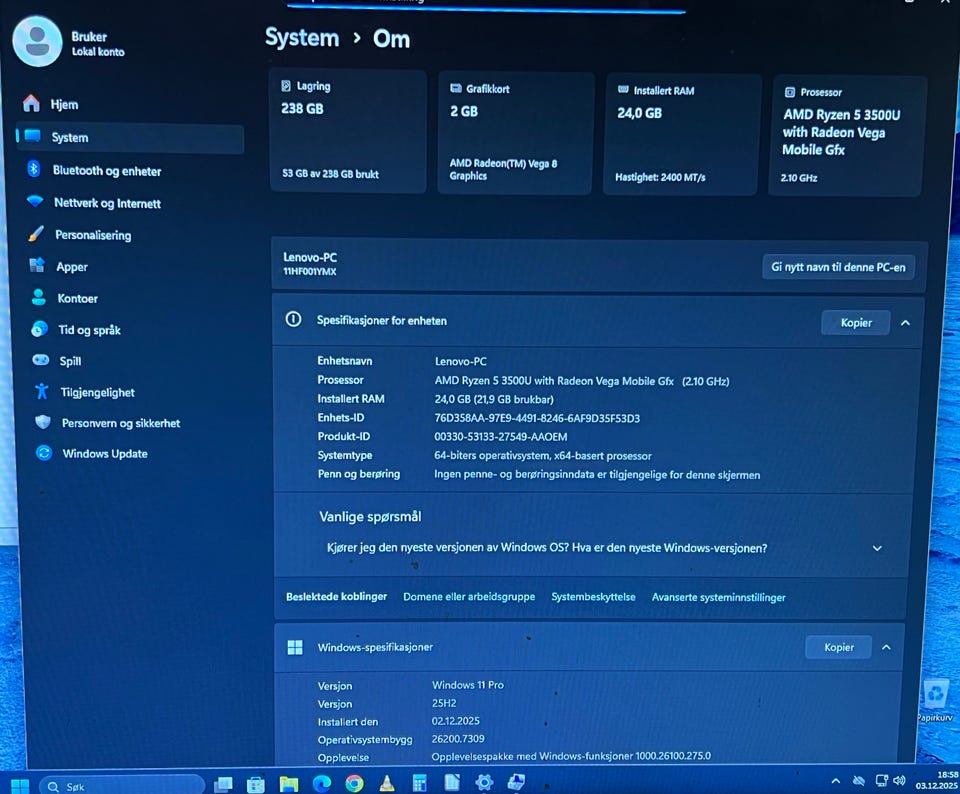This screenshot has width=960, height=794.
Task: Click Gi nytt navn til denne PC-en
Action: (x=838, y=267)
